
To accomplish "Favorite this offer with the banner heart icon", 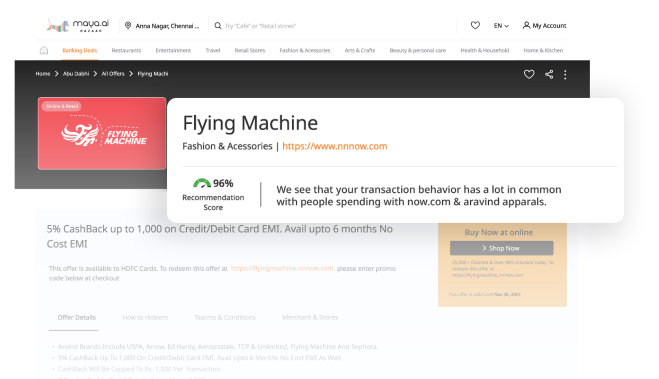I will coord(529,74).
